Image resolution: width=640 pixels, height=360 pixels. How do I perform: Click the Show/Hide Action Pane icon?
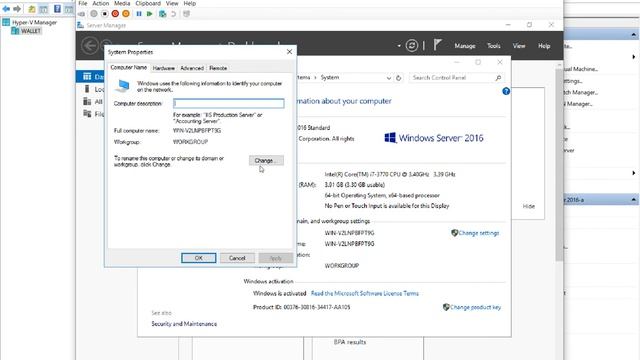(69, 9)
